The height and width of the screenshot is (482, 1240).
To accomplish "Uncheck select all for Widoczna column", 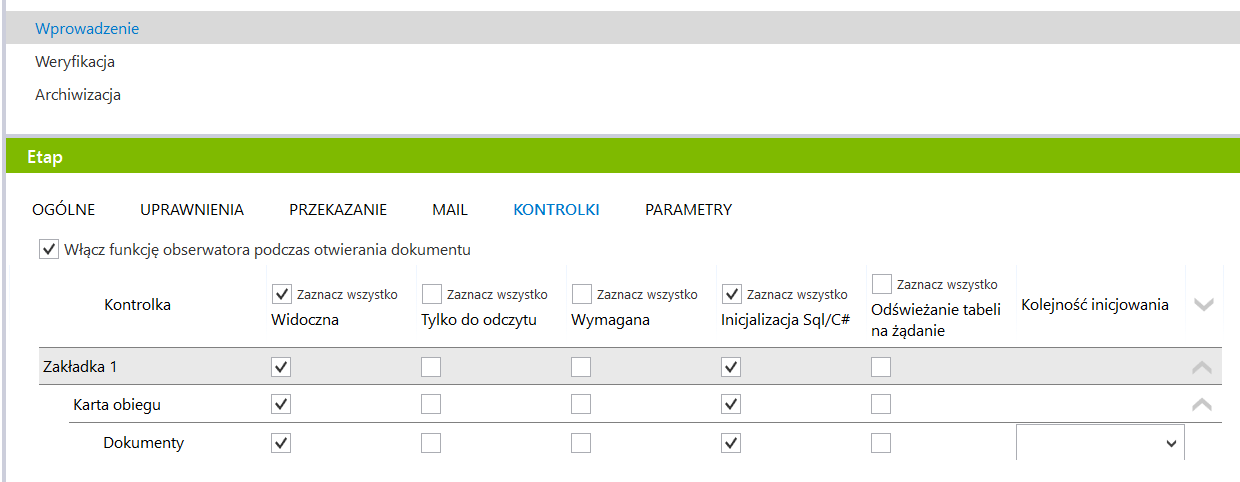I will point(281,294).
